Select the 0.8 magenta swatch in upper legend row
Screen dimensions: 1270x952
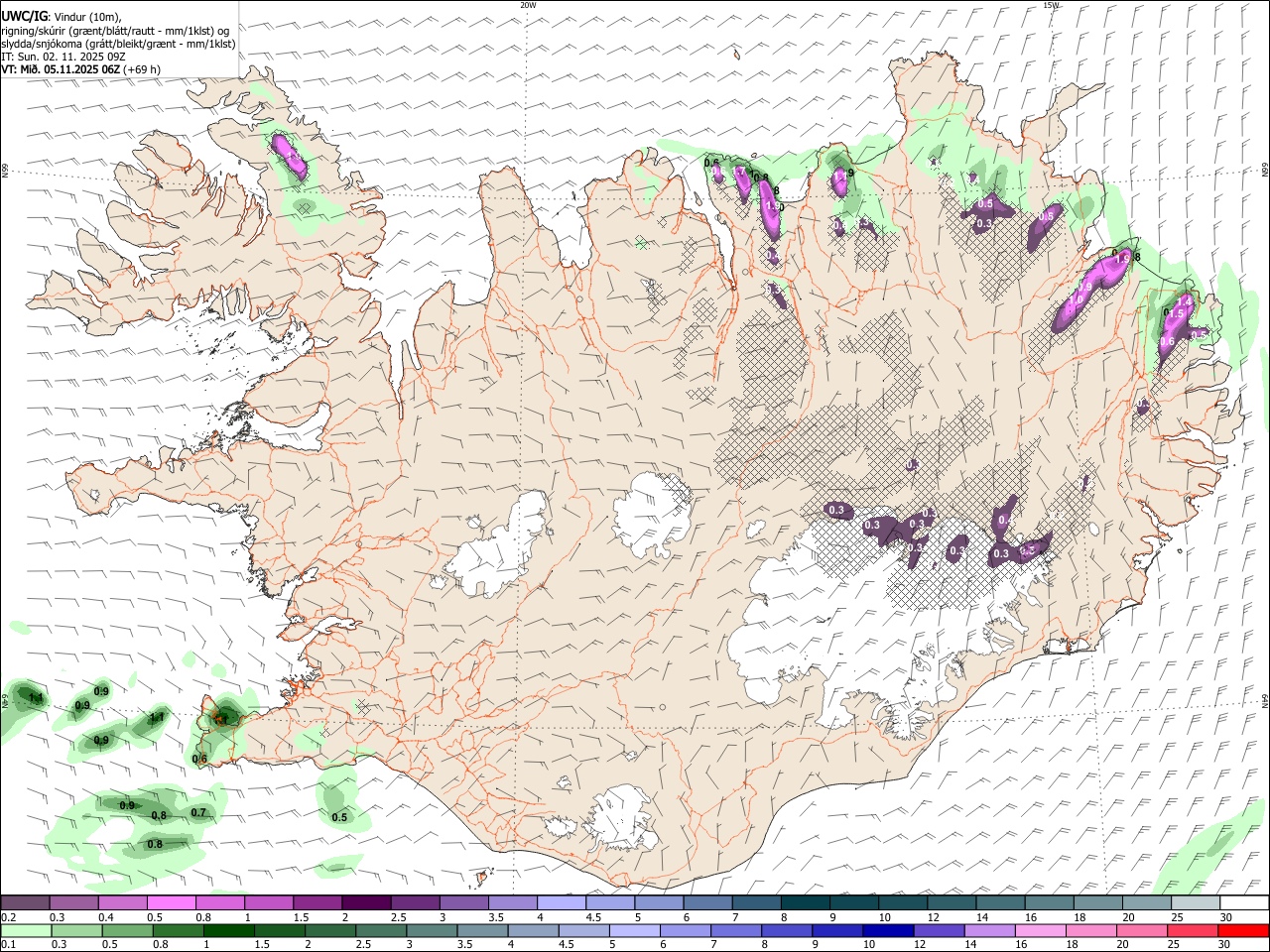(x=220, y=902)
